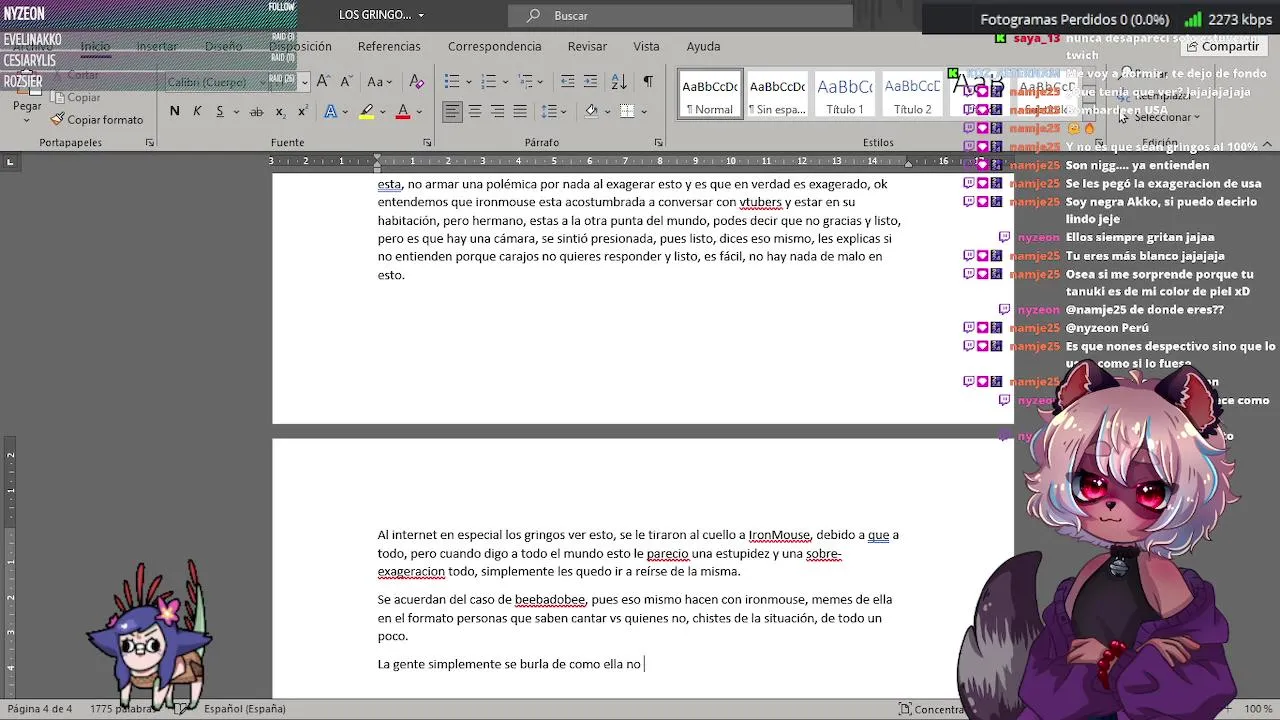Expand the font color dropdown arrow
The height and width of the screenshot is (720, 1280).
click(x=418, y=112)
